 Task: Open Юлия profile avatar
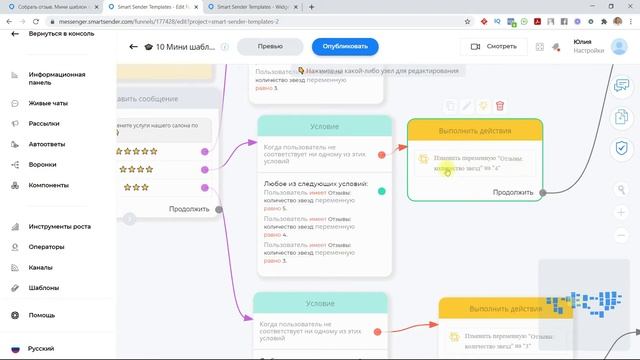619,47
